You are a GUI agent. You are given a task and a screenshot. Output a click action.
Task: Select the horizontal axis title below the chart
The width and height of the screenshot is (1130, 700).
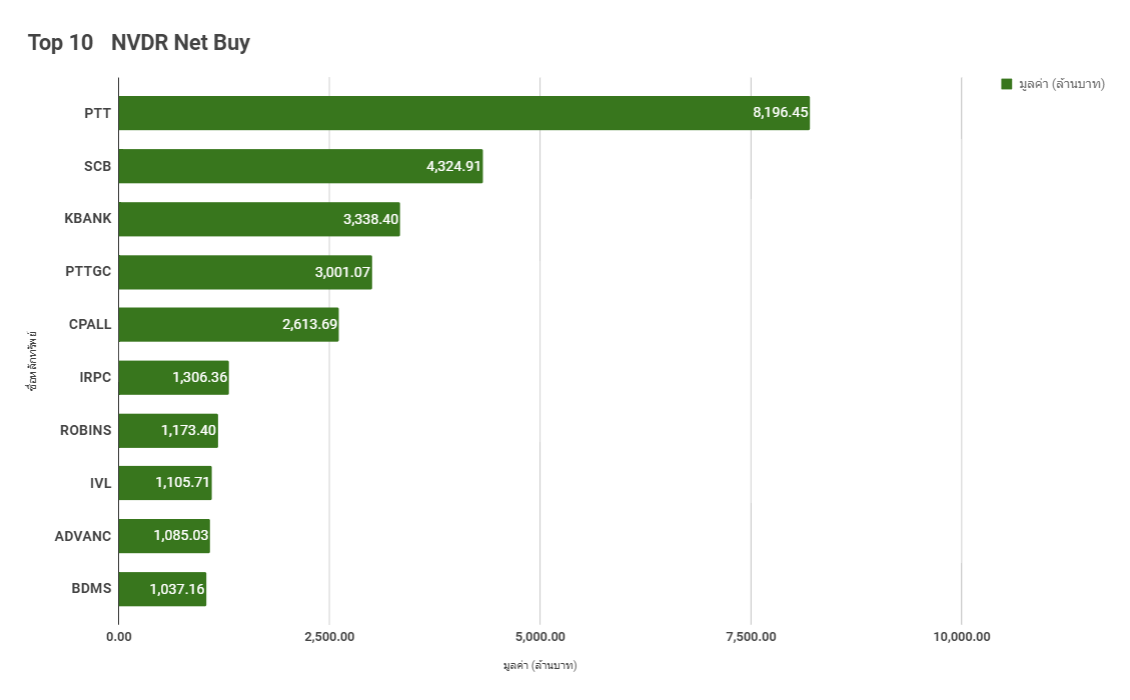click(540, 665)
